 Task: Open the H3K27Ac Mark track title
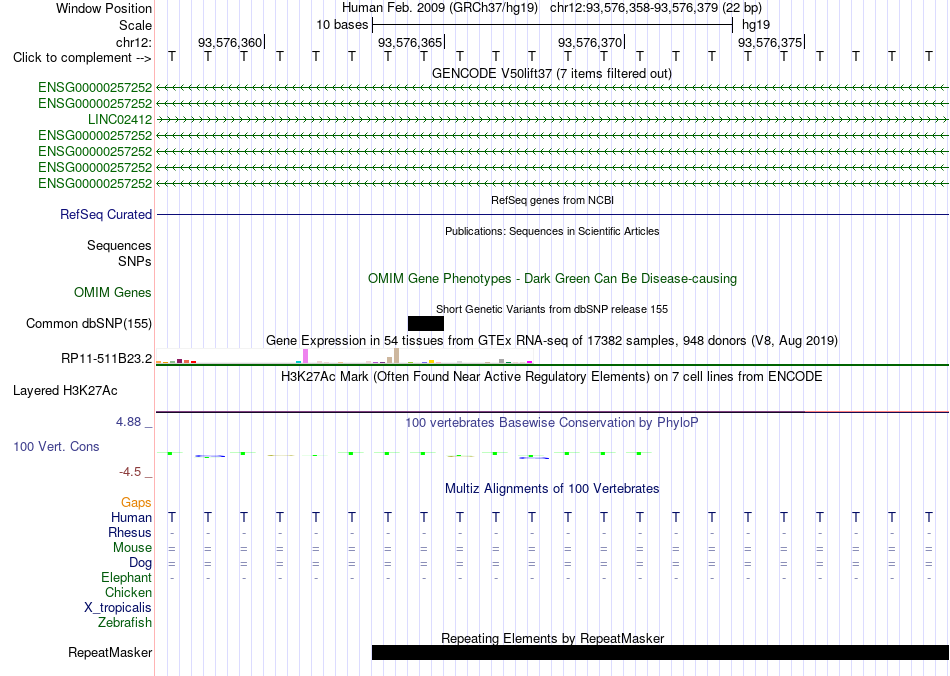coord(552,377)
